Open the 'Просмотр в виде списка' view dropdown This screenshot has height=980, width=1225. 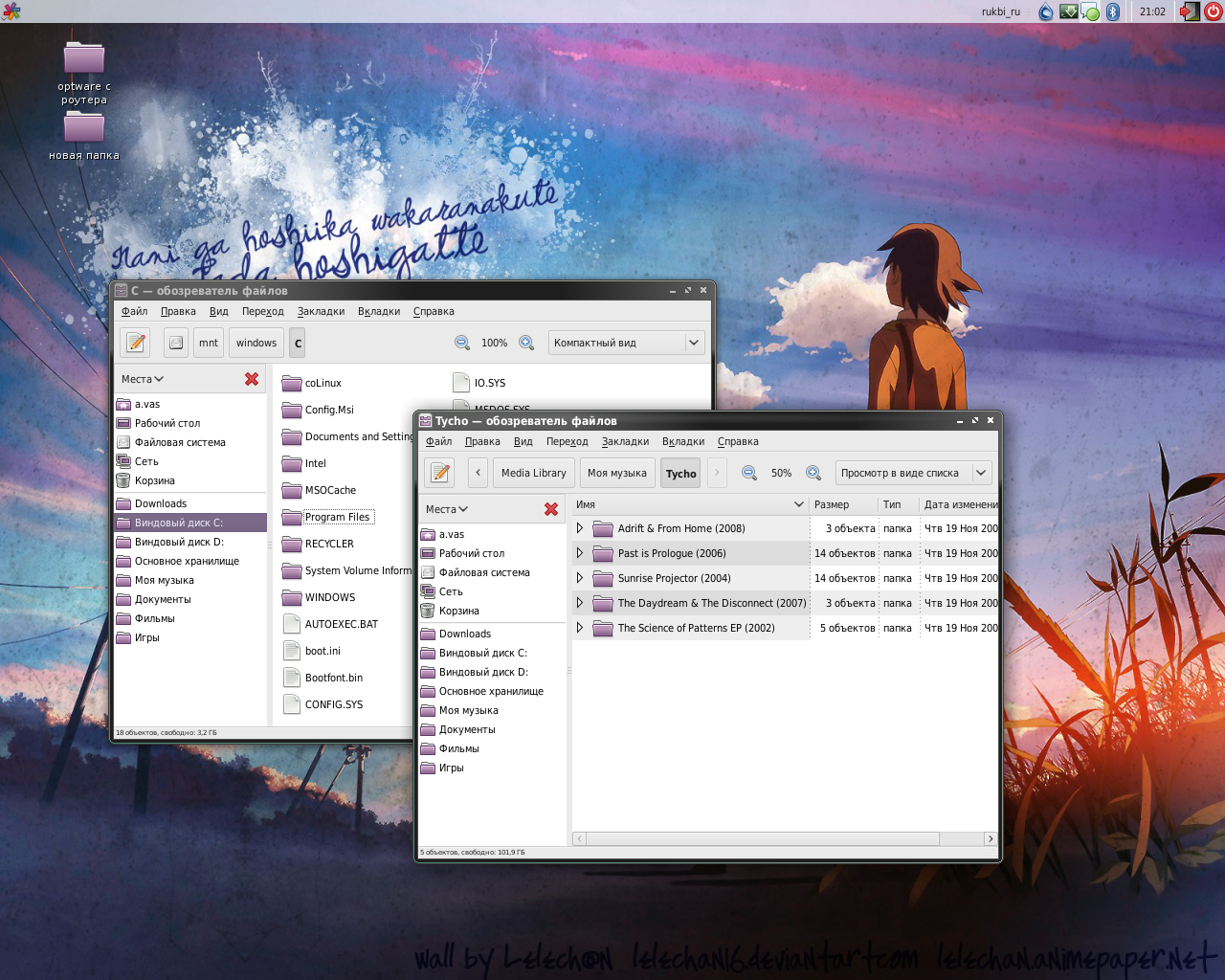point(913,473)
